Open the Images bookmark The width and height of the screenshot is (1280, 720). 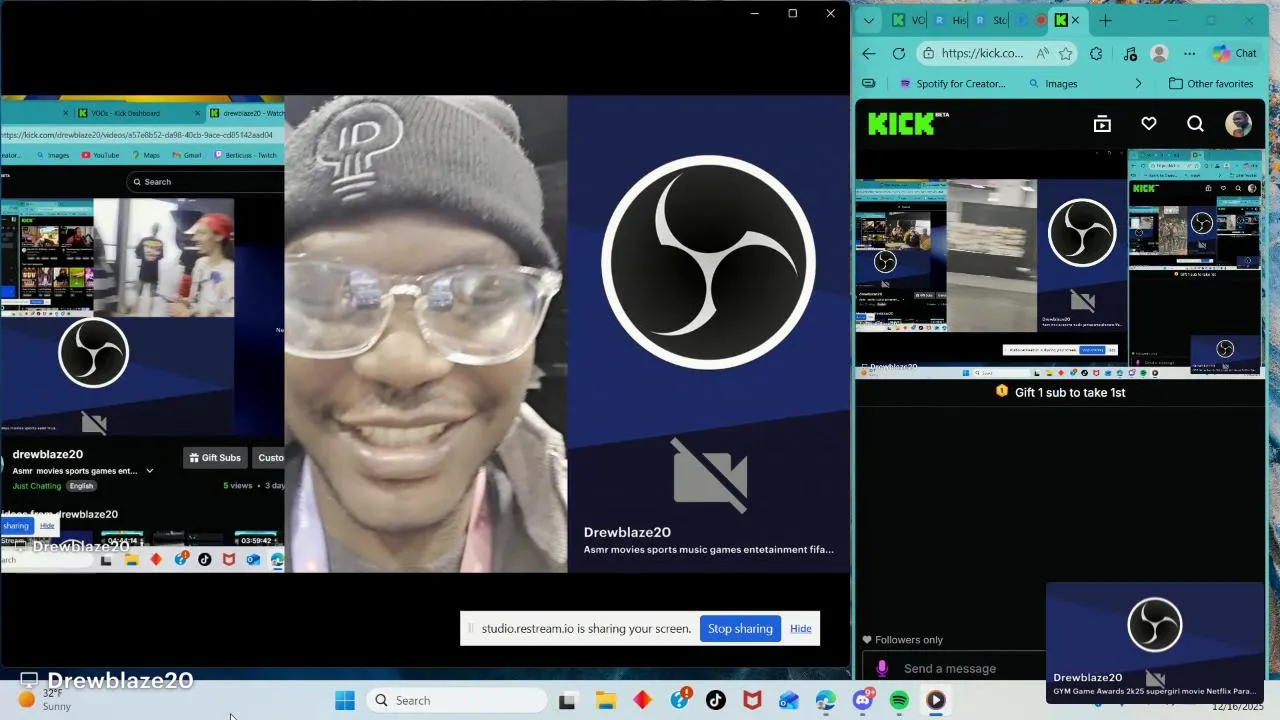click(1052, 84)
